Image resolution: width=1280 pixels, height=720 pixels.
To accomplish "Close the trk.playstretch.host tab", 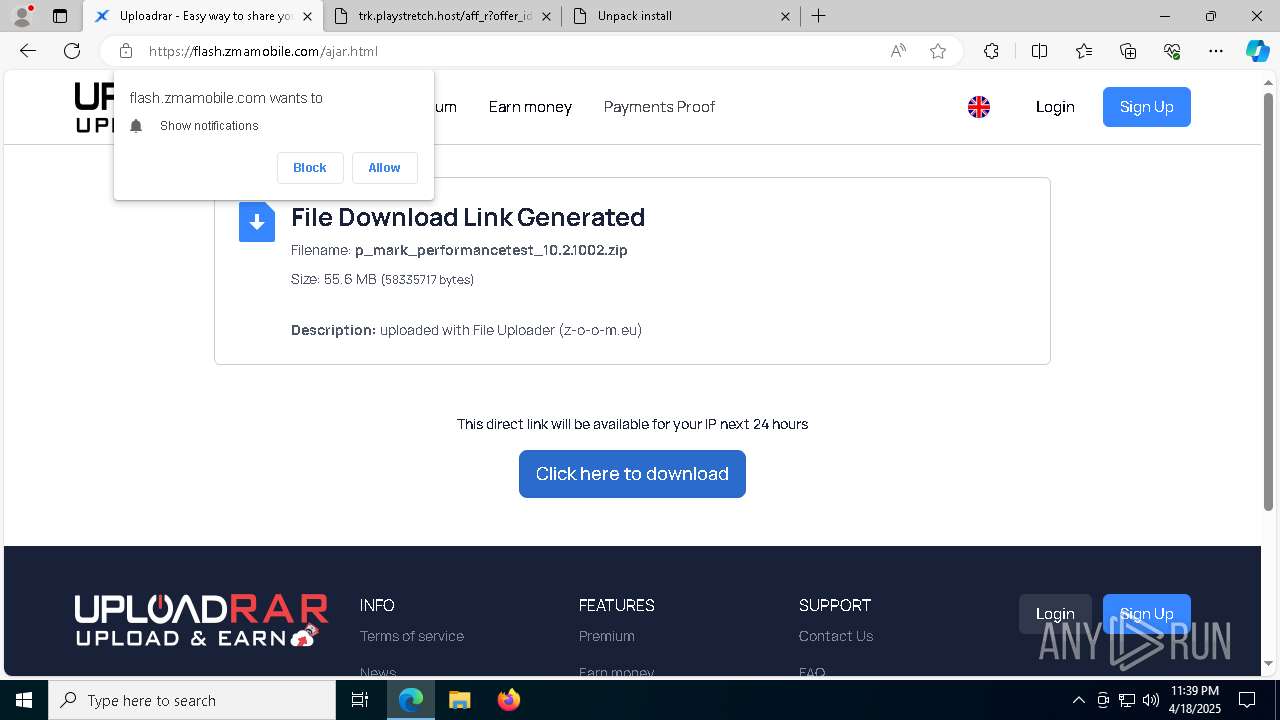I will pyautogui.click(x=546, y=16).
